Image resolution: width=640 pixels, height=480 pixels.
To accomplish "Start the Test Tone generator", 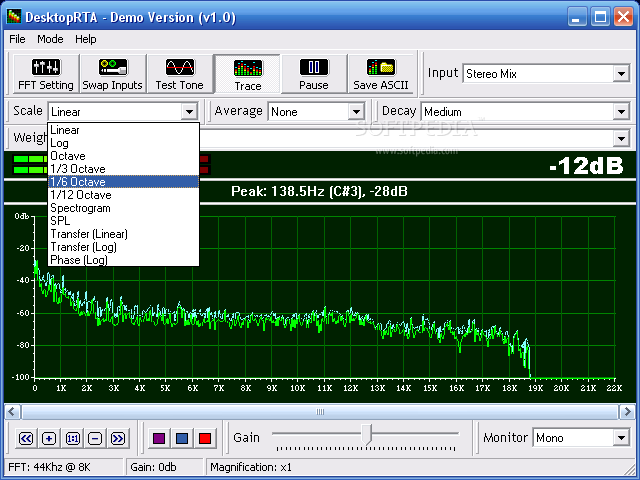I will coord(180,74).
